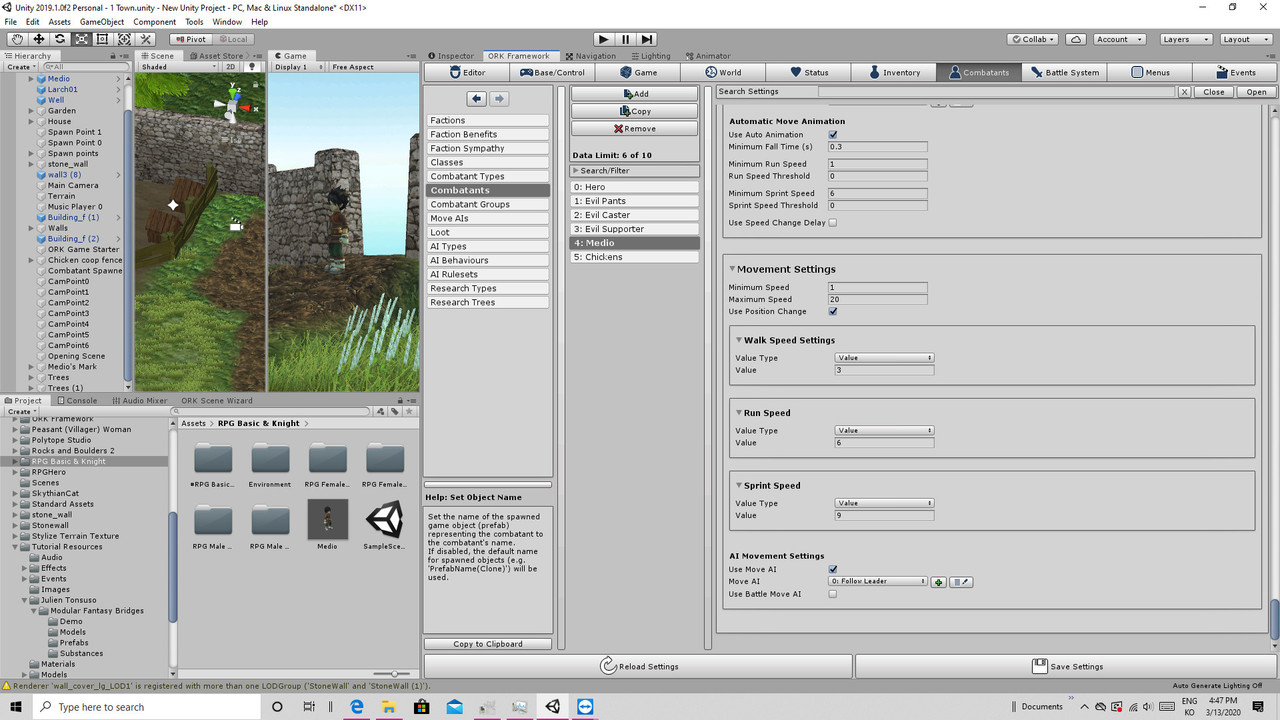Image resolution: width=1280 pixels, height=720 pixels.
Task: Open the GameObject menu
Action: pyautogui.click(x=101, y=22)
